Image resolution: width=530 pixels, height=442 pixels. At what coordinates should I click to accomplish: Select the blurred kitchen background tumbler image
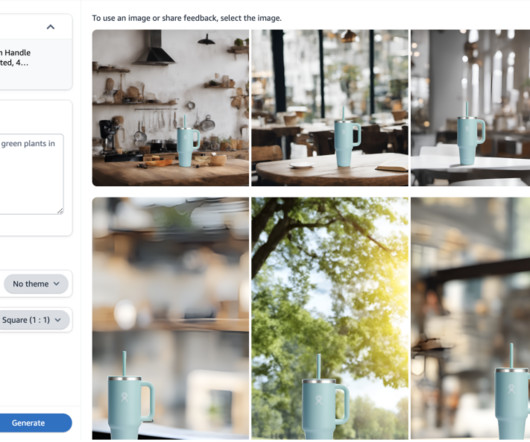click(171, 318)
